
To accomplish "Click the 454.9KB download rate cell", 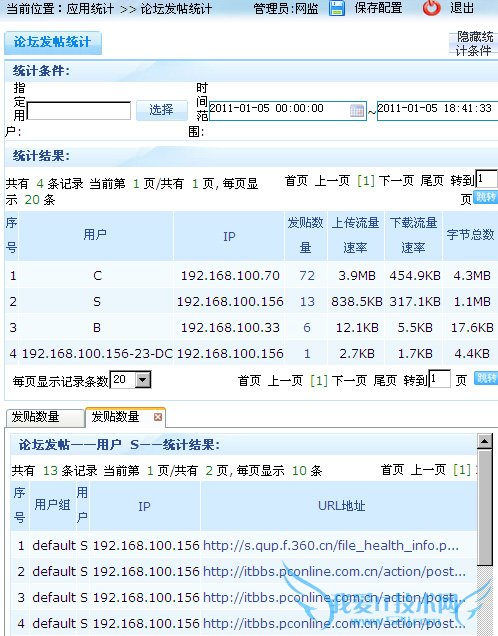I will (x=414, y=276).
